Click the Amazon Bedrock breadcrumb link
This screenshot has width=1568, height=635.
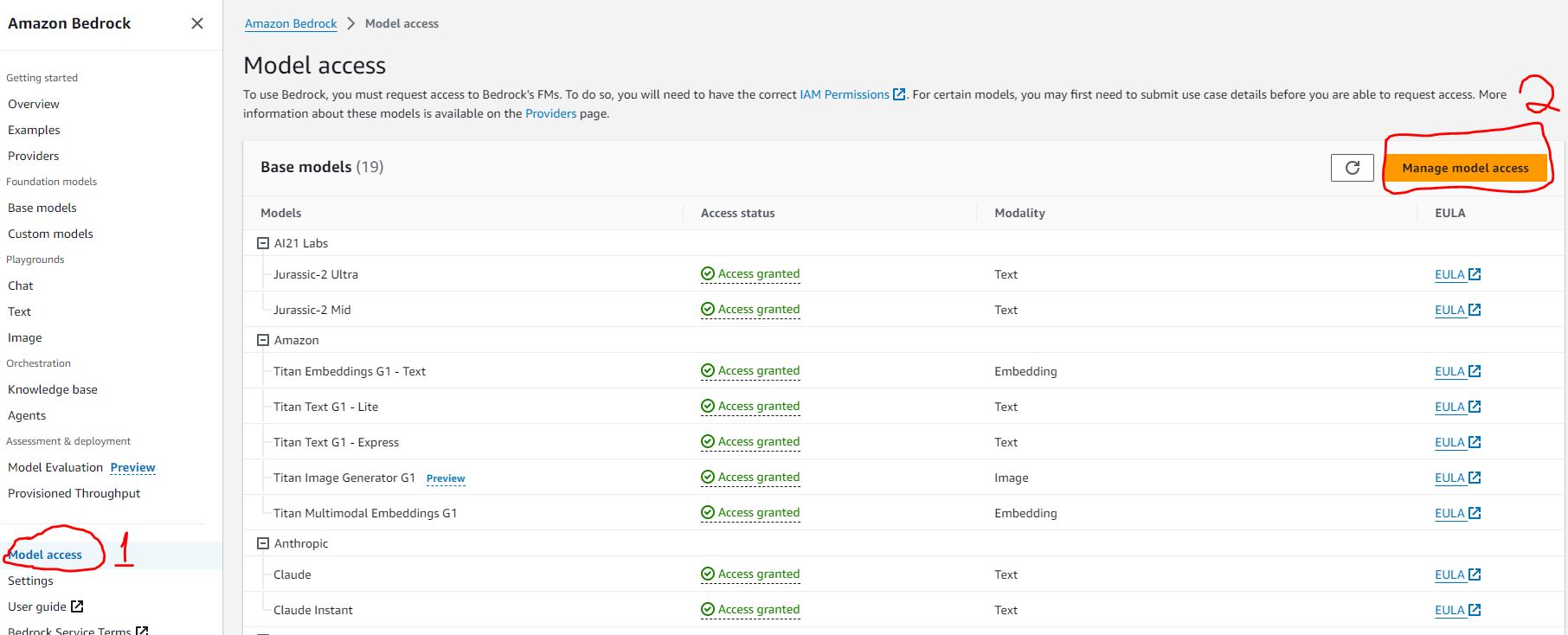point(291,23)
